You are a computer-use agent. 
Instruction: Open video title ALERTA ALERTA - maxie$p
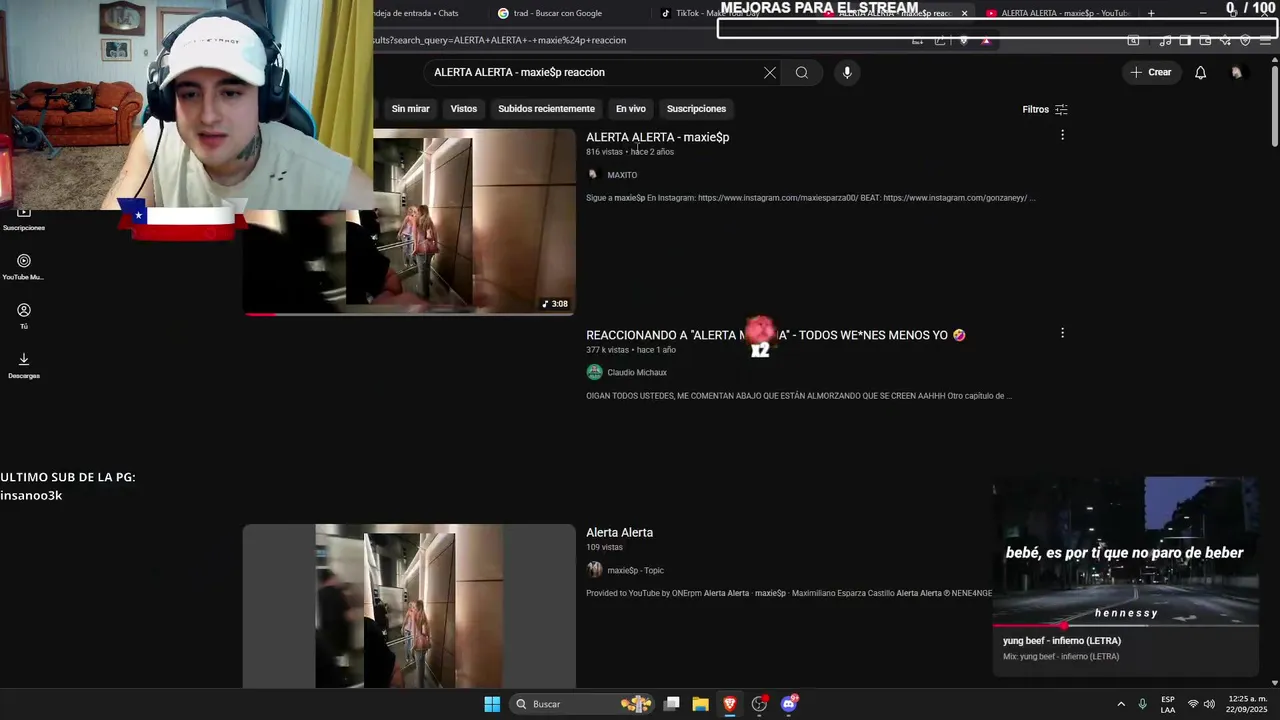657,137
